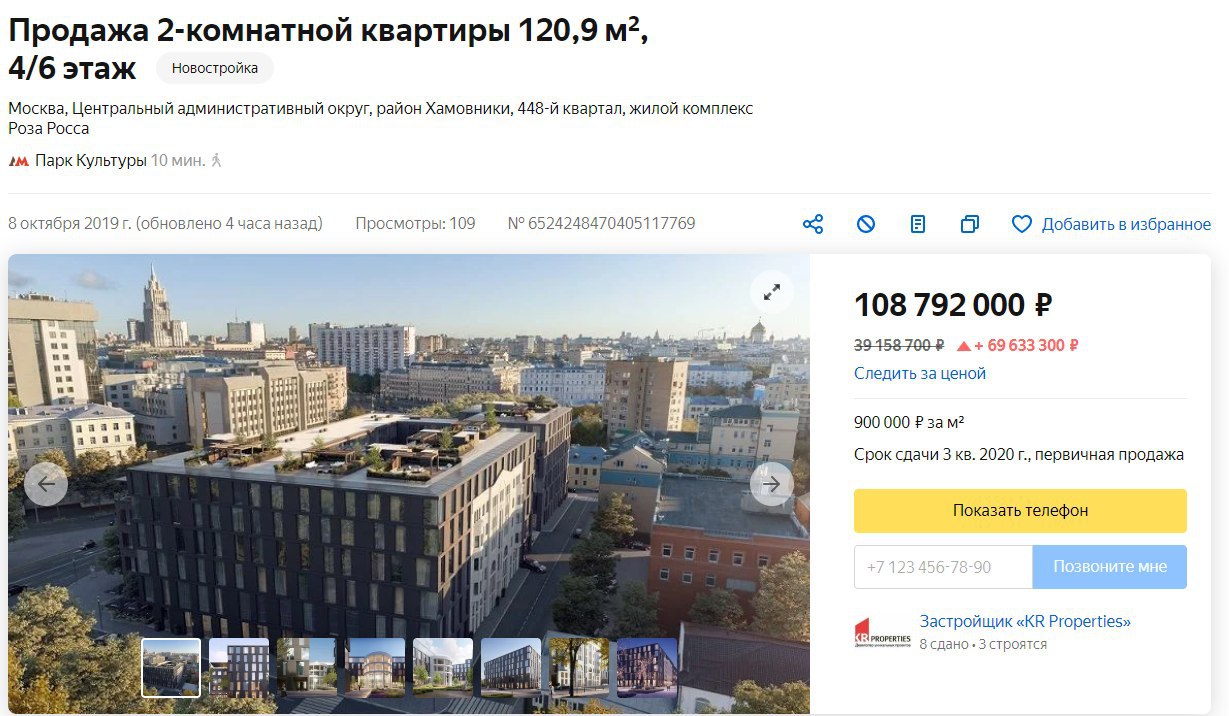The image size is (1229, 716).
Task: Go to previous photo with left arrow
Action: coord(46,484)
